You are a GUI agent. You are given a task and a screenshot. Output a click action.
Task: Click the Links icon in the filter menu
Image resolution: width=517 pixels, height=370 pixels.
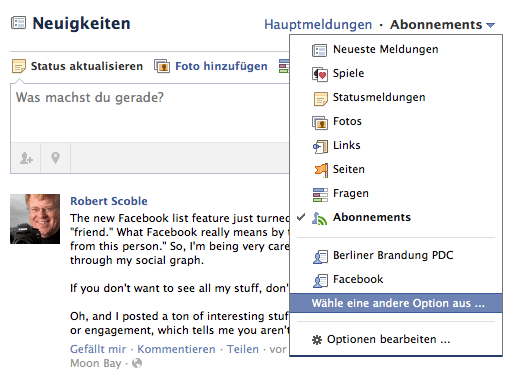pyautogui.click(x=320, y=147)
